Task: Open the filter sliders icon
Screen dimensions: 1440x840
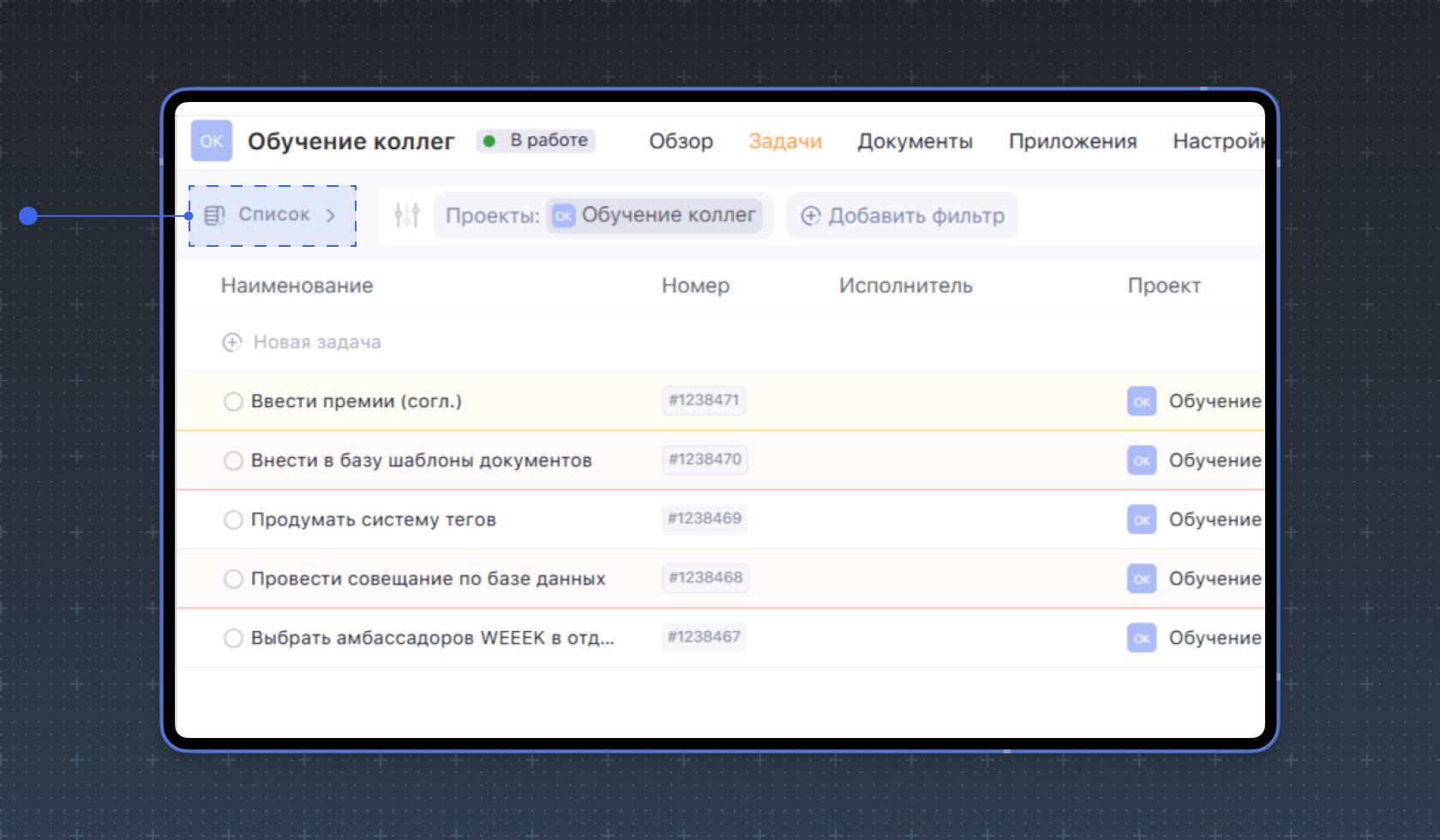Action: [x=405, y=215]
